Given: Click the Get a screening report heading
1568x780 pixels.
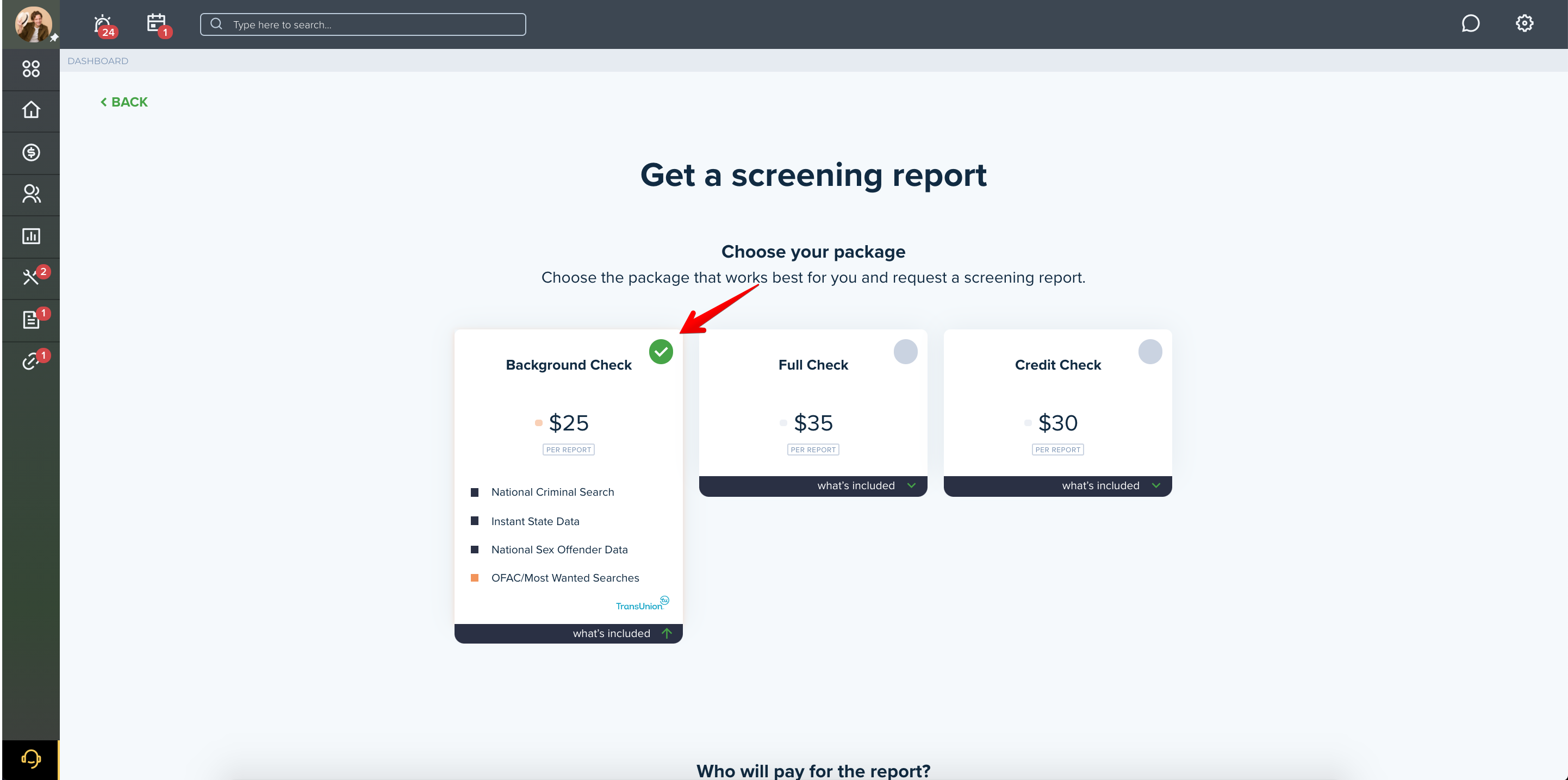Looking at the screenshot, I should (813, 175).
